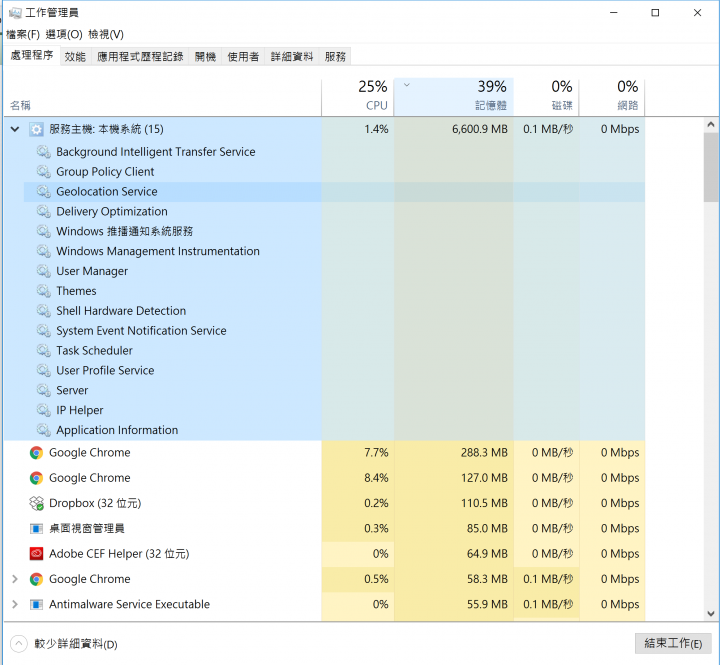Click the vertical scrollbar thumb
Image resolution: width=720 pixels, height=665 pixels.
pyautogui.click(x=711, y=167)
